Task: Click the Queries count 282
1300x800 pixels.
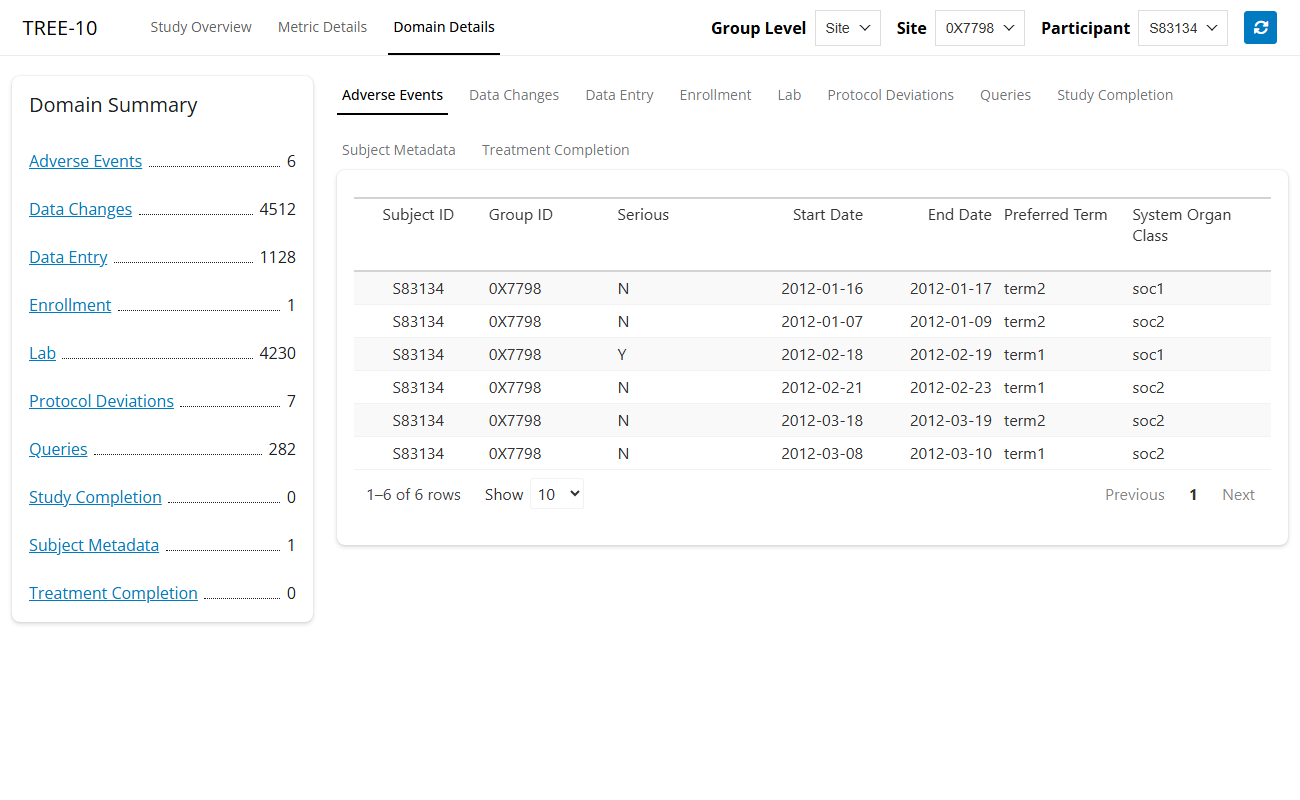Action: coord(282,449)
